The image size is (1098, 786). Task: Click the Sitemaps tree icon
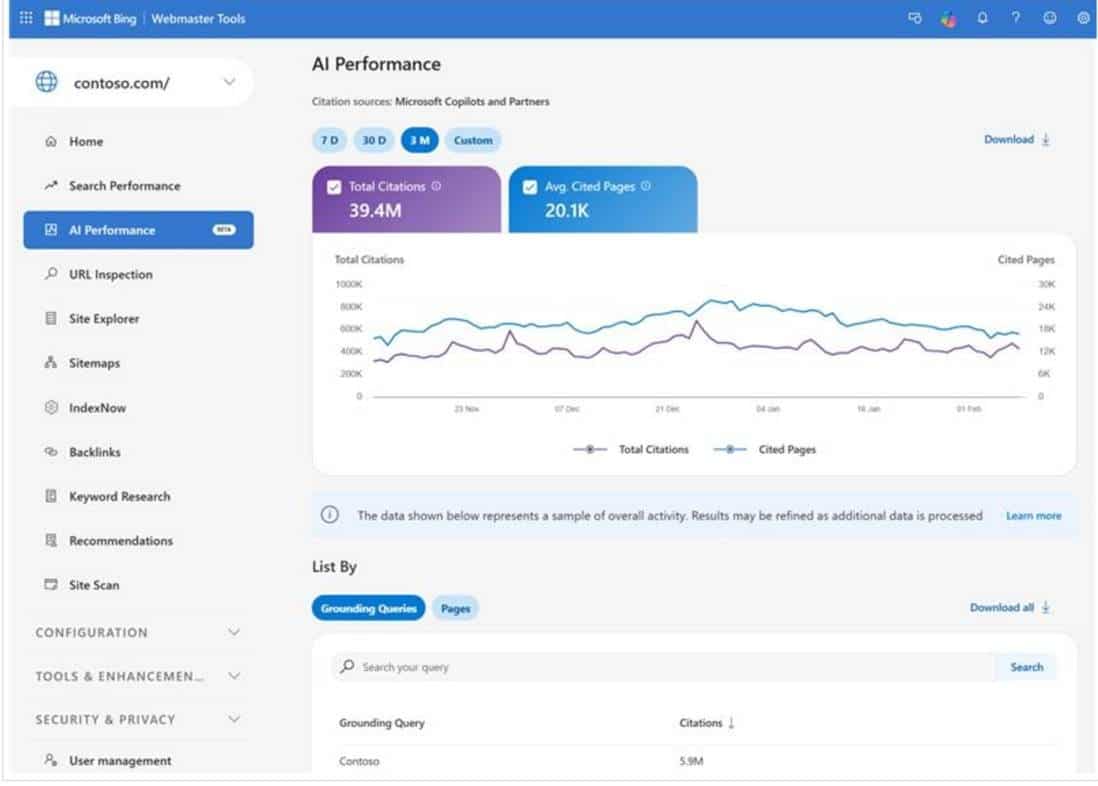click(50, 363)
